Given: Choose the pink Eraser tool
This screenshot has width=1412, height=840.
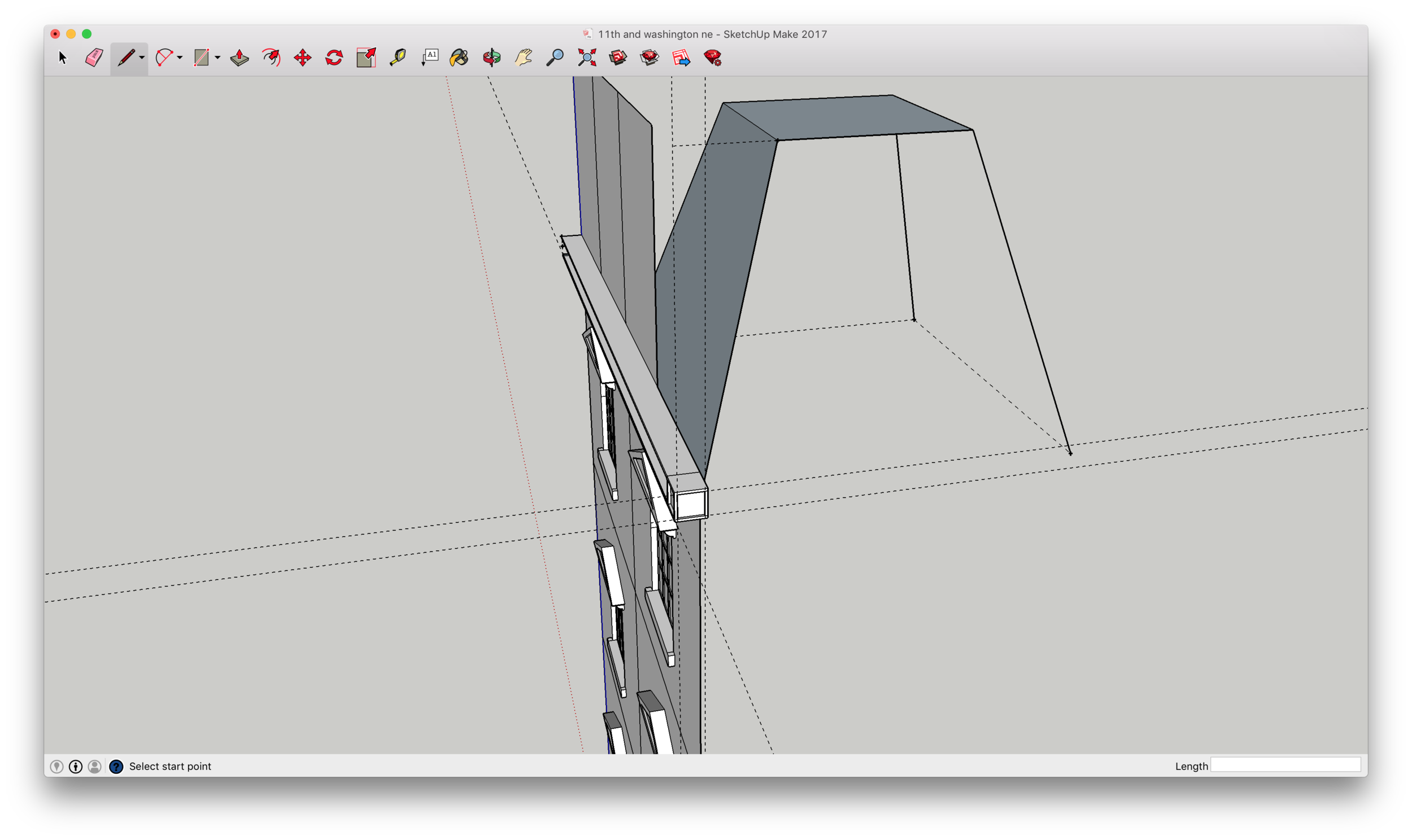Looking at the screenshot, I should 94,58.
